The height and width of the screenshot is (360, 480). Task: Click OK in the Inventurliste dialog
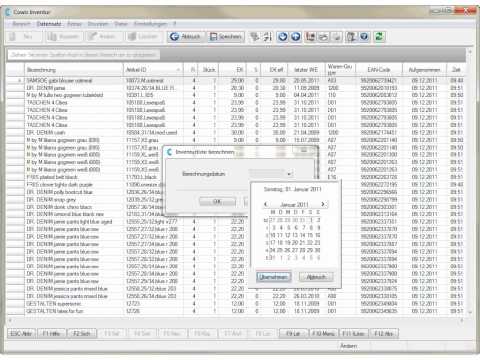tap(217, 201)
